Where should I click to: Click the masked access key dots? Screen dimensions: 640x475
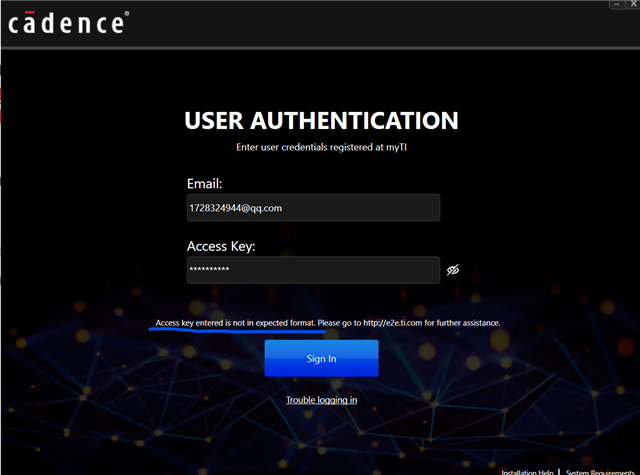[210, 271]
